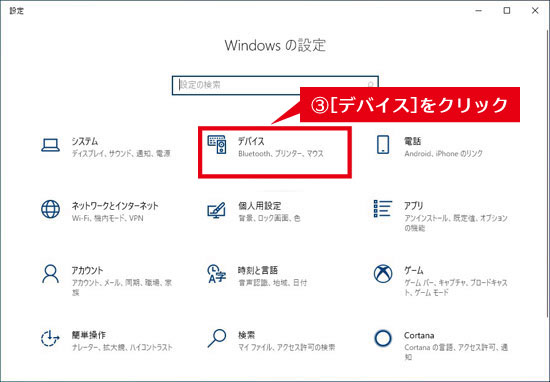Viewport: 550px width, 382px height.
Task: Go to ネットワークとインターネット settings title
Action: click(115, 206)
